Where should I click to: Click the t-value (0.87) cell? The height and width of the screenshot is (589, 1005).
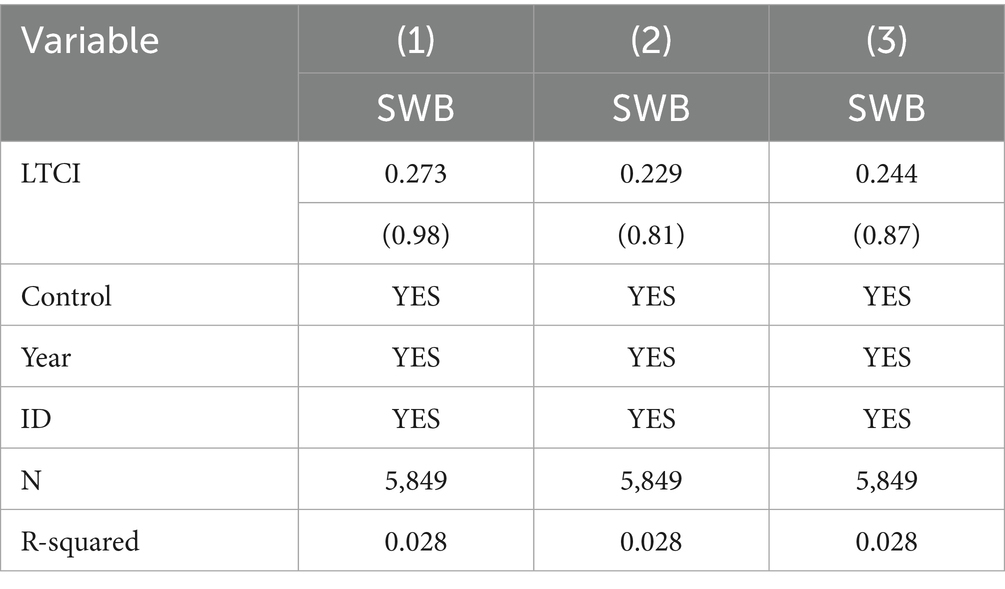(x=886, y=235)
